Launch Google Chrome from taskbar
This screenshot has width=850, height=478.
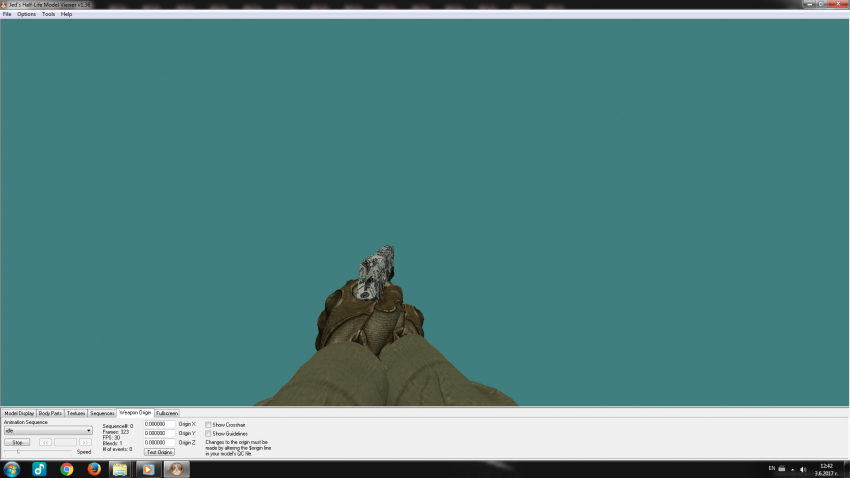(x=67, y=469)
